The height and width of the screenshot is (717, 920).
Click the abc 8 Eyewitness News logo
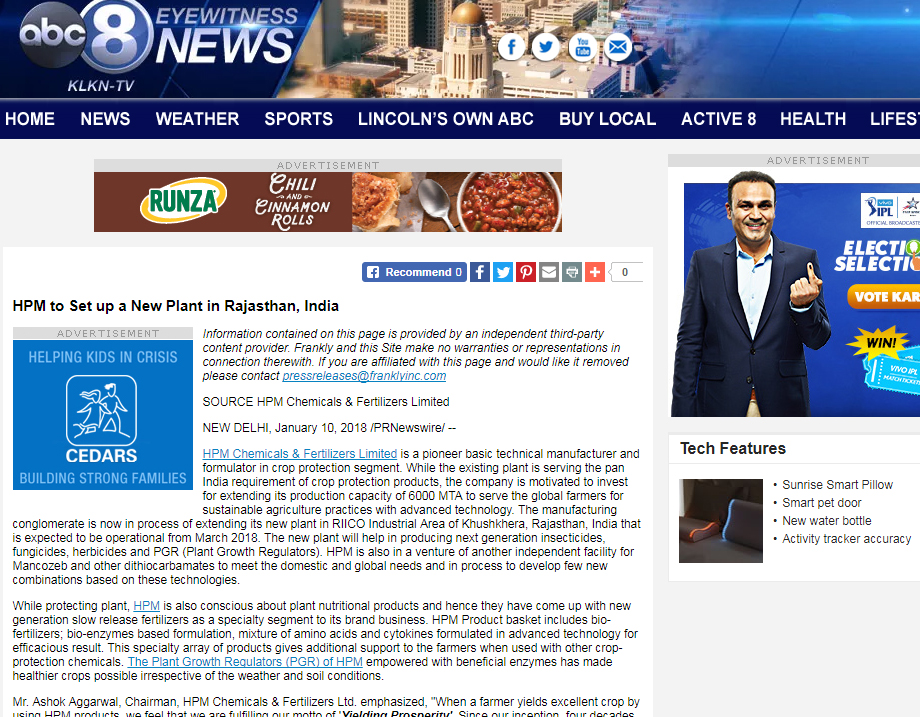pyautogui.click(x=158, y=47)
